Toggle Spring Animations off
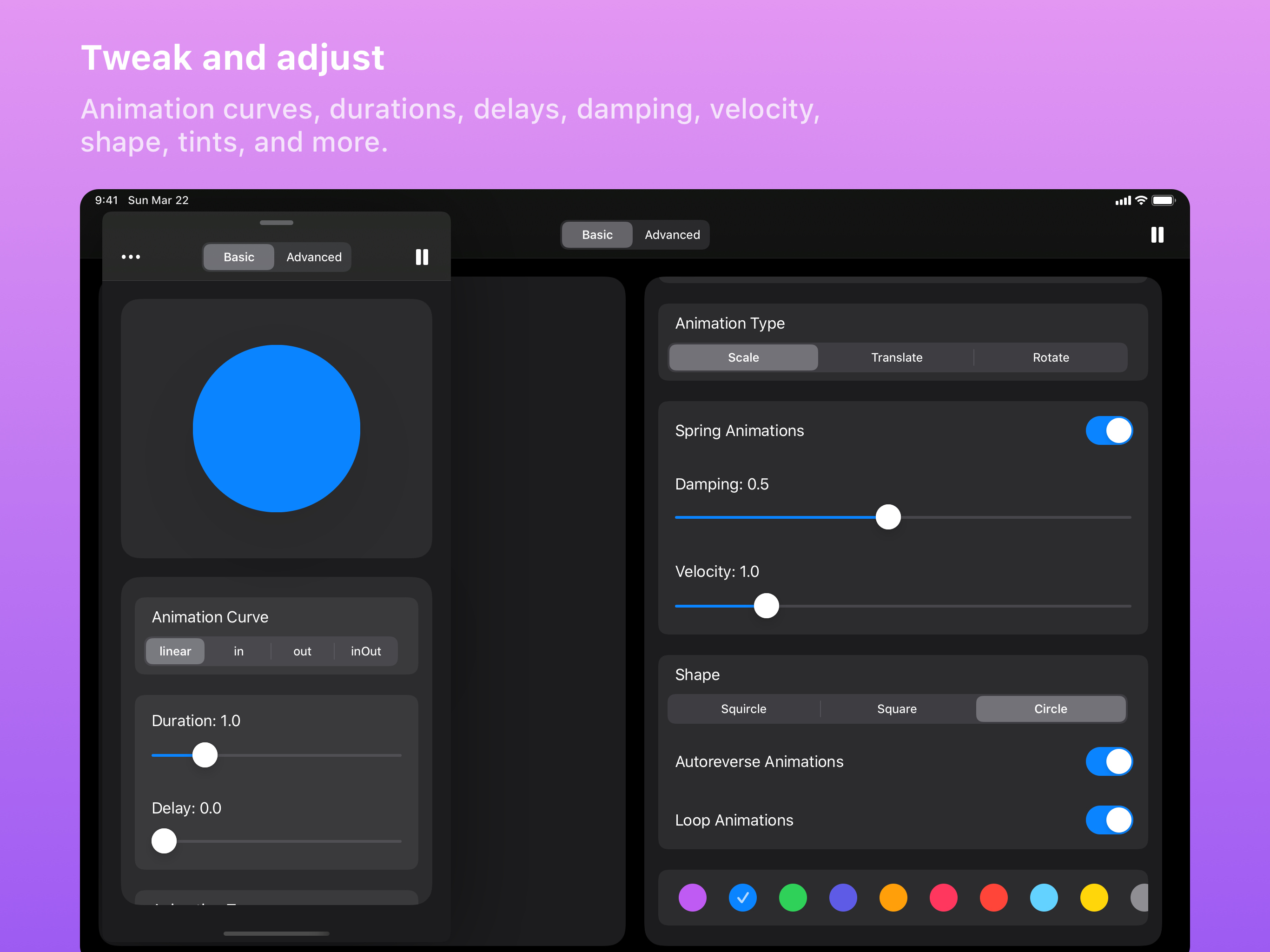The height and width of the screenshot is (952, 1270). pos(1109,430)
